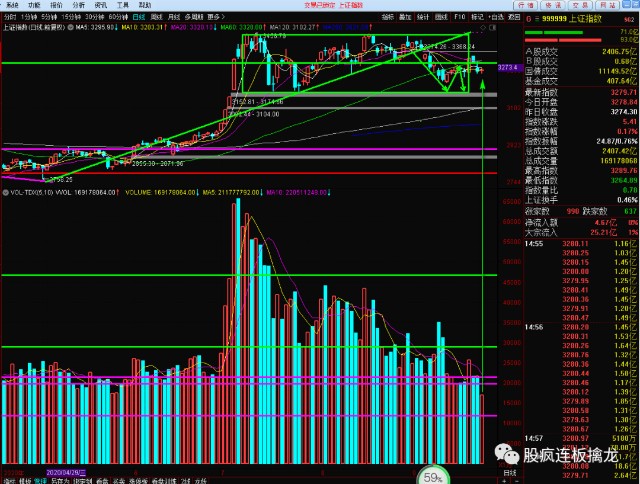This screenshot has width=640, height=484.
Task: Select the 60分钟 period tab
Action: (x=118, y=17)
